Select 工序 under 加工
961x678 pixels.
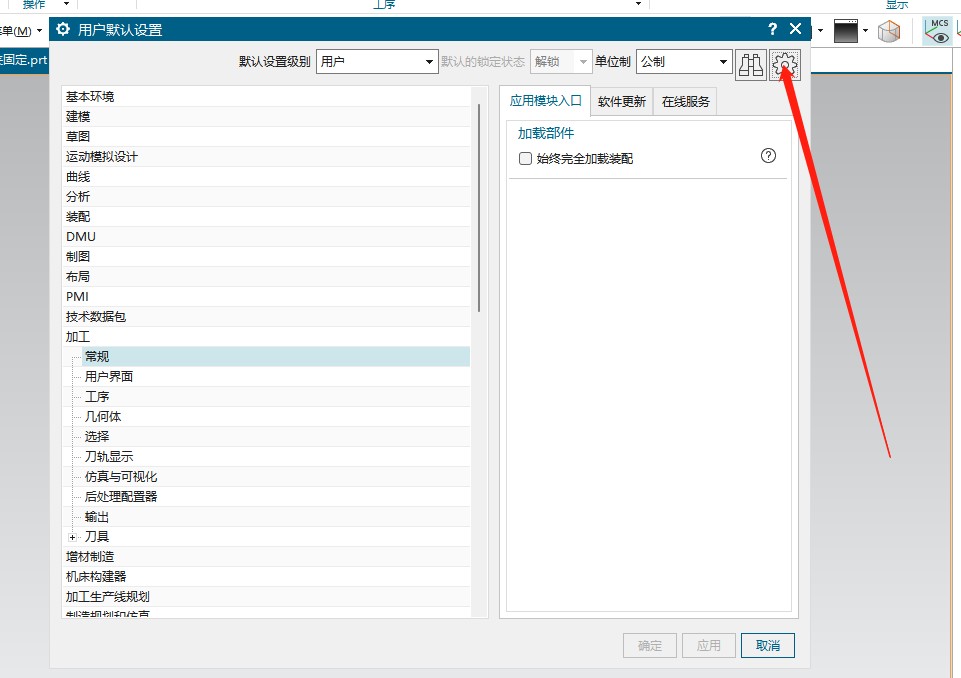pyautogui.click(x=276, y=397)
